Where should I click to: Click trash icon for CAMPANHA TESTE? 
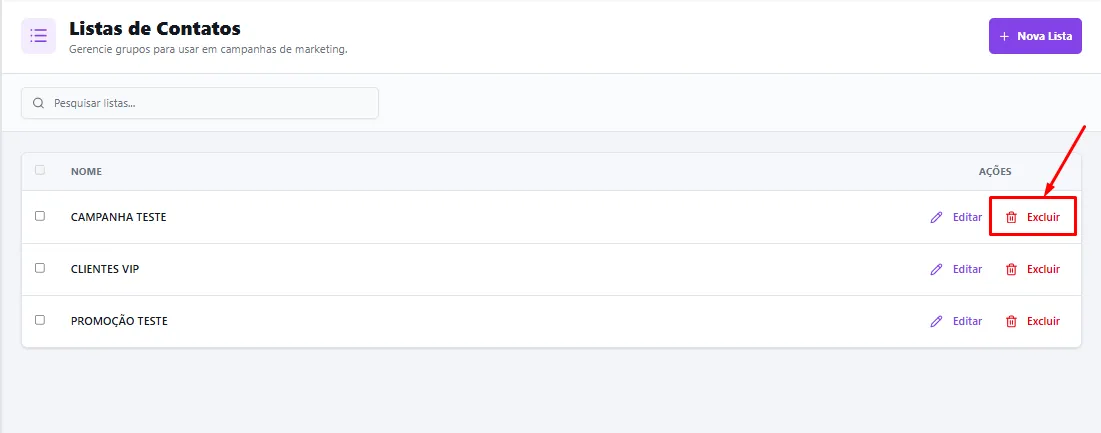tap(1011, 218)
